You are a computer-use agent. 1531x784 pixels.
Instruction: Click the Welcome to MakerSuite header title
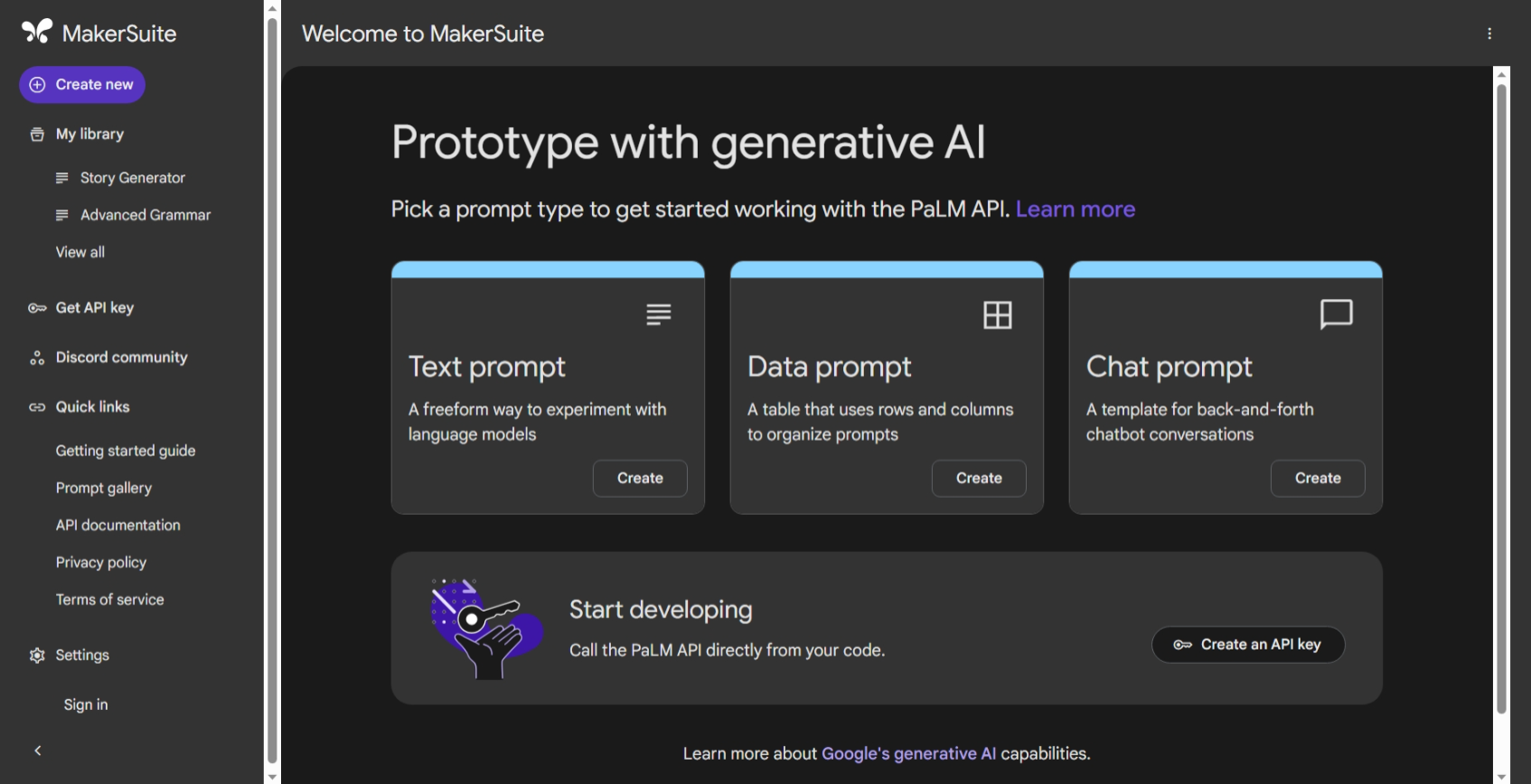423,33
